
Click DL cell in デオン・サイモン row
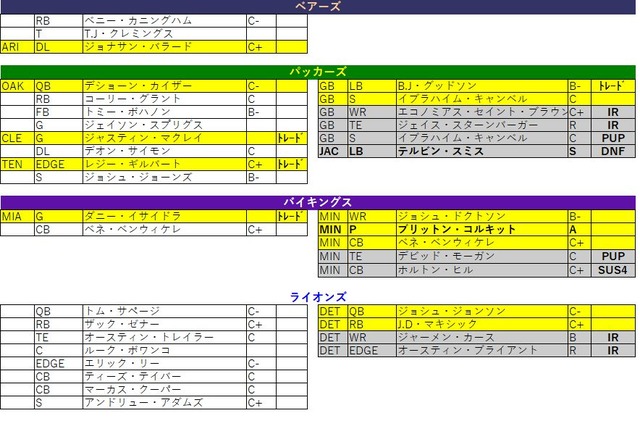[58, 151]
